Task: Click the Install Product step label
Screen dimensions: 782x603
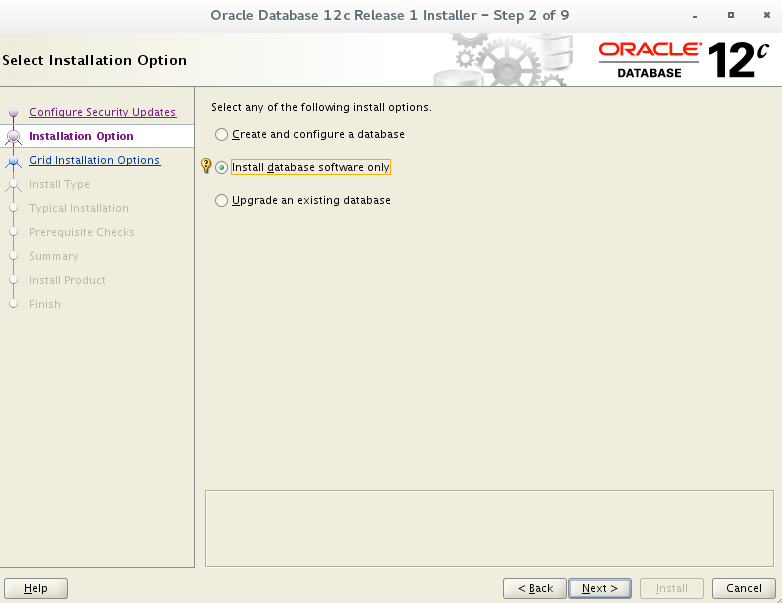Action: point(67,280)
